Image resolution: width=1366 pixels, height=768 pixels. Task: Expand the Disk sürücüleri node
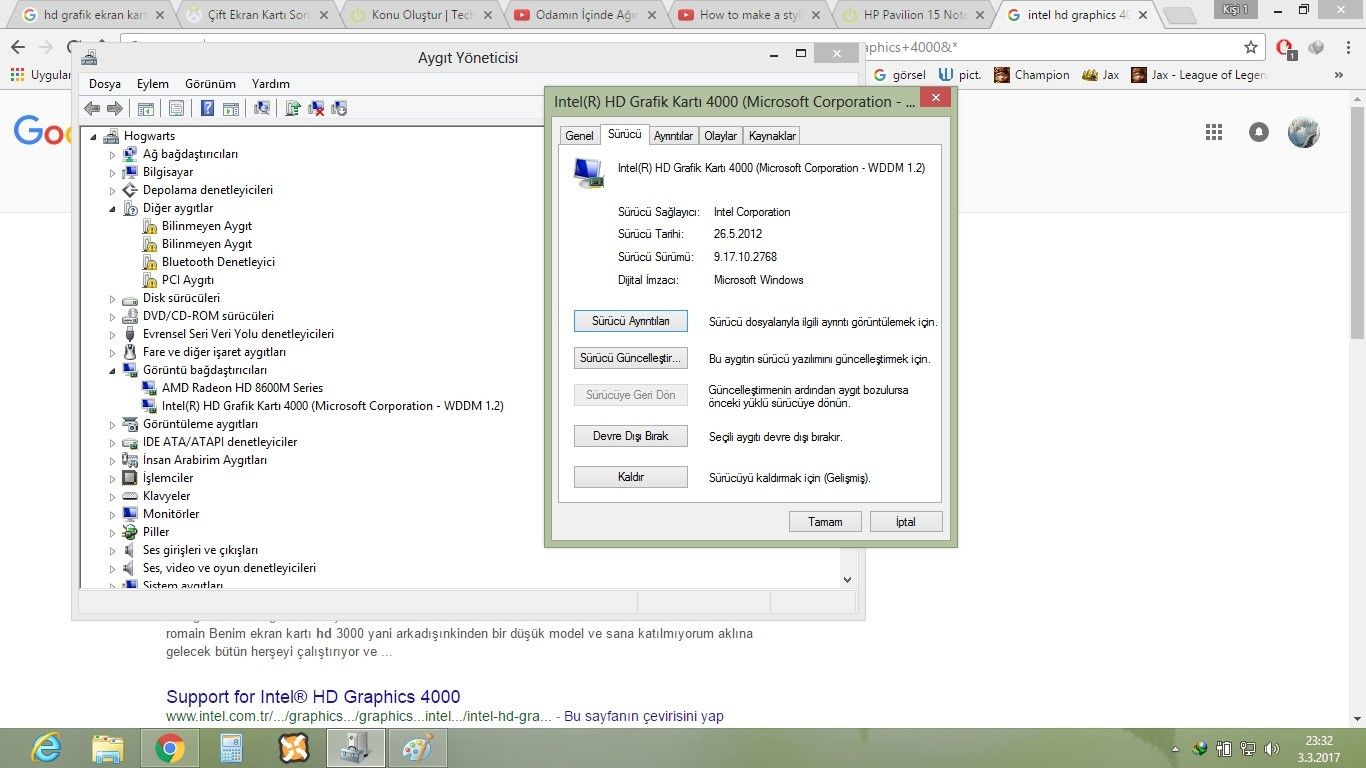click(113, 298)
